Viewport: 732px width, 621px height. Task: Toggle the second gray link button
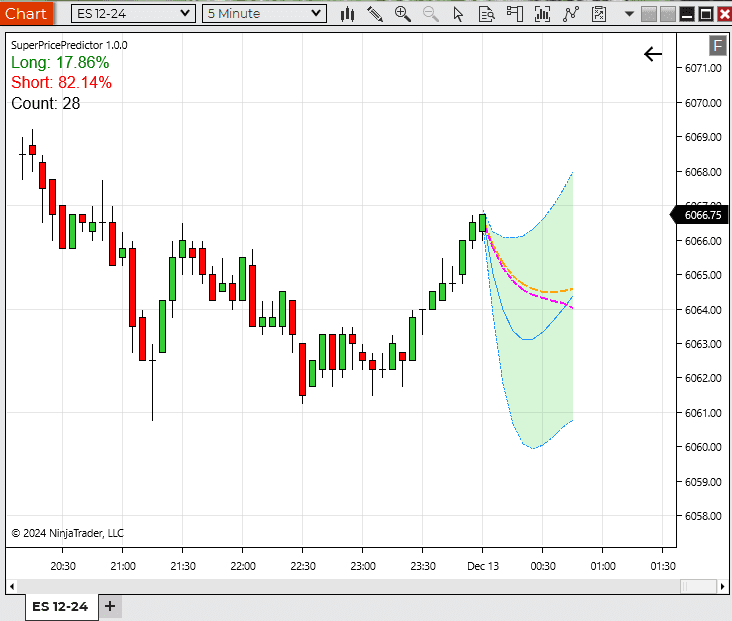(667, 14)
